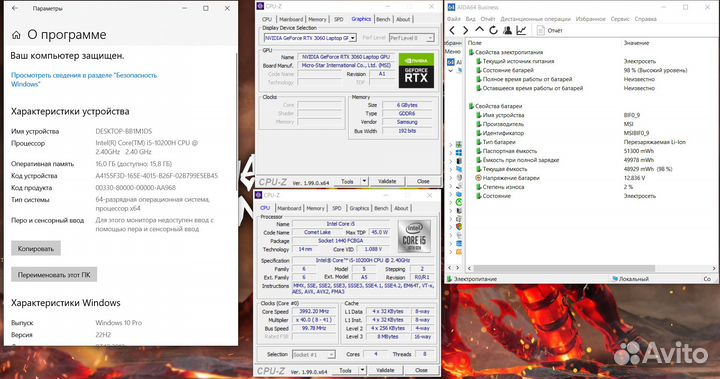The height and width of the screenshot is (379, 720).
Task: Open the AIDA64 graph chart icon
Action: click(x=521, y=30)
